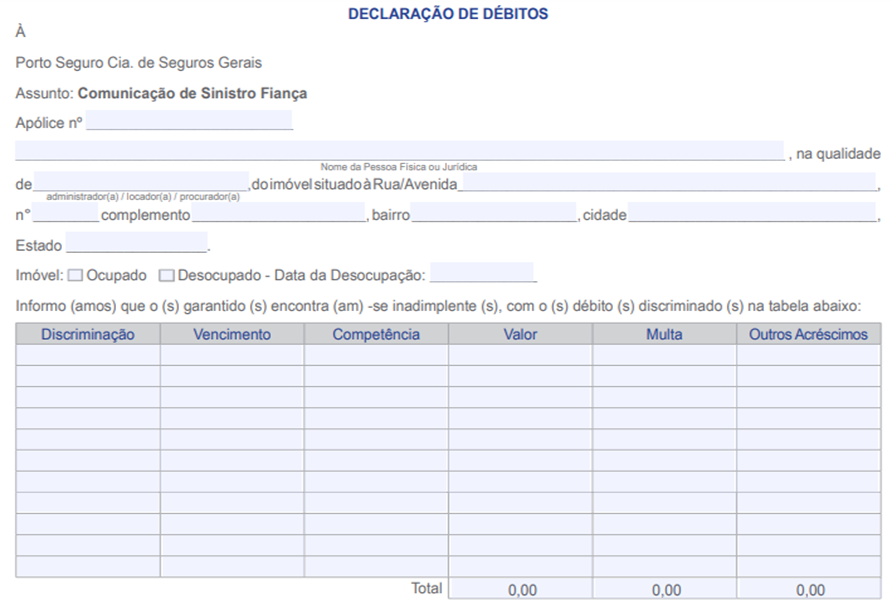Click the Apólice nº input field
This screenshot has width=892, height=606.
point(189,122)
